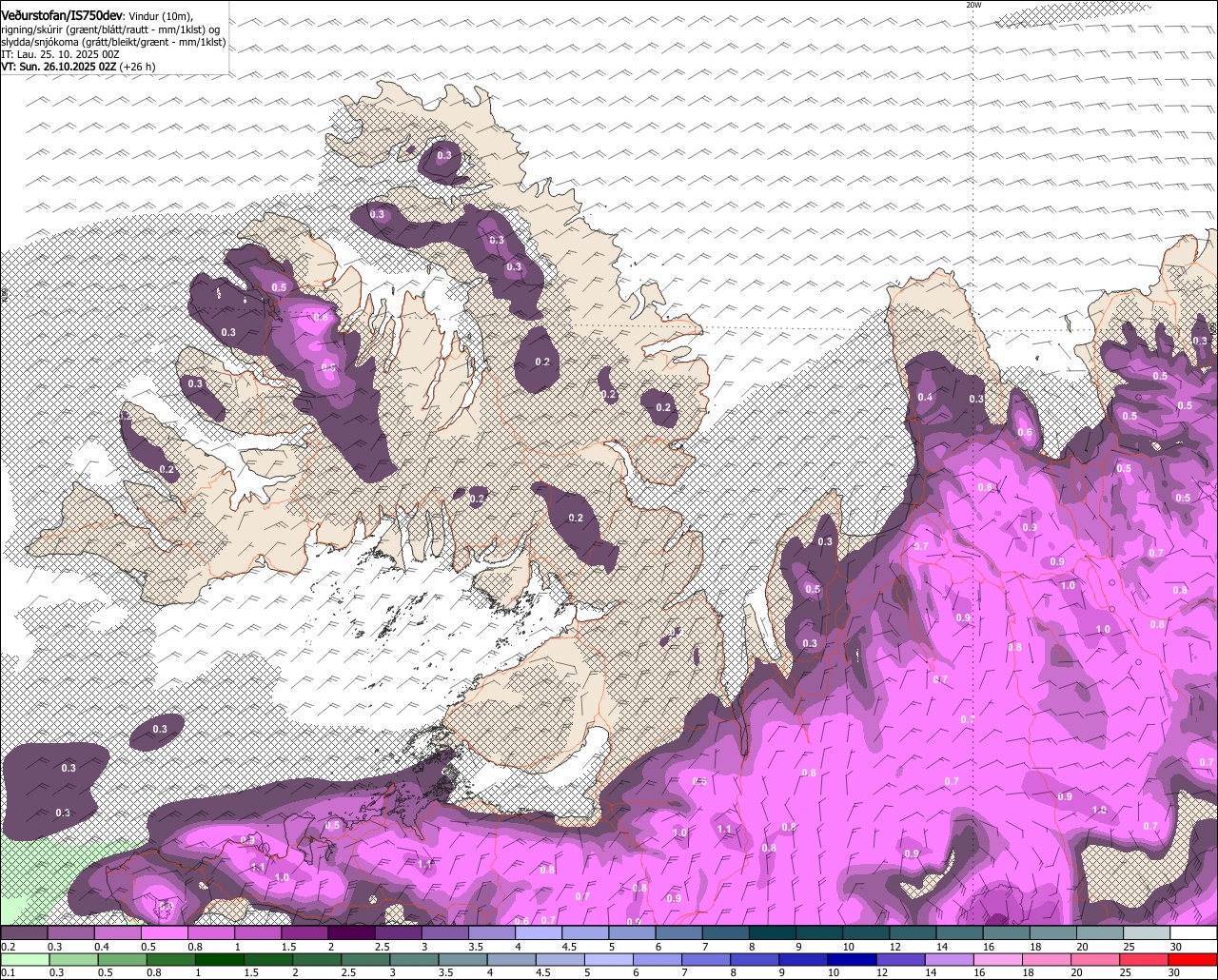The width and height of the screenshot is (1218, 980).
Task: Select the dark teal 8 swatch in upper legend
Action: point(773,933)
